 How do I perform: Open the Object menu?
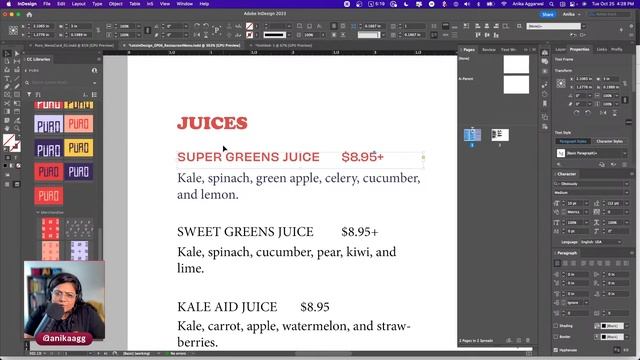click(x=116, y=4)
